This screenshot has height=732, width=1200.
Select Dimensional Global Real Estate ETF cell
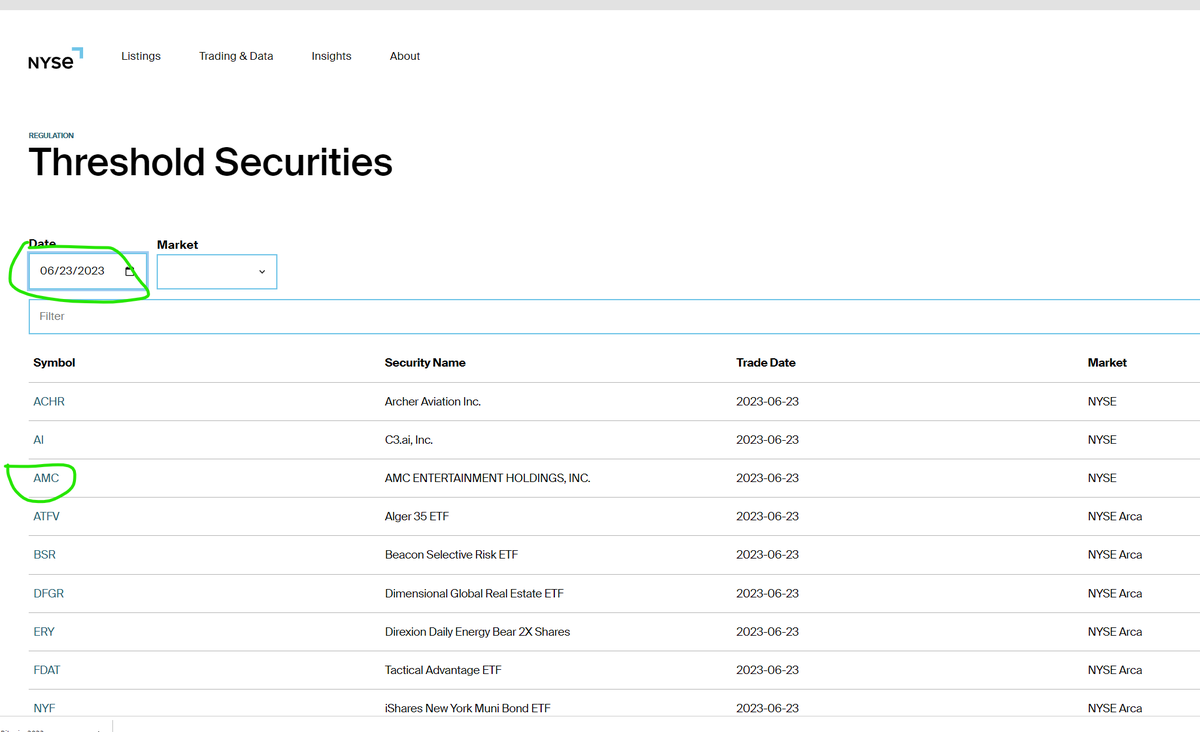click(x=474, y=593)
